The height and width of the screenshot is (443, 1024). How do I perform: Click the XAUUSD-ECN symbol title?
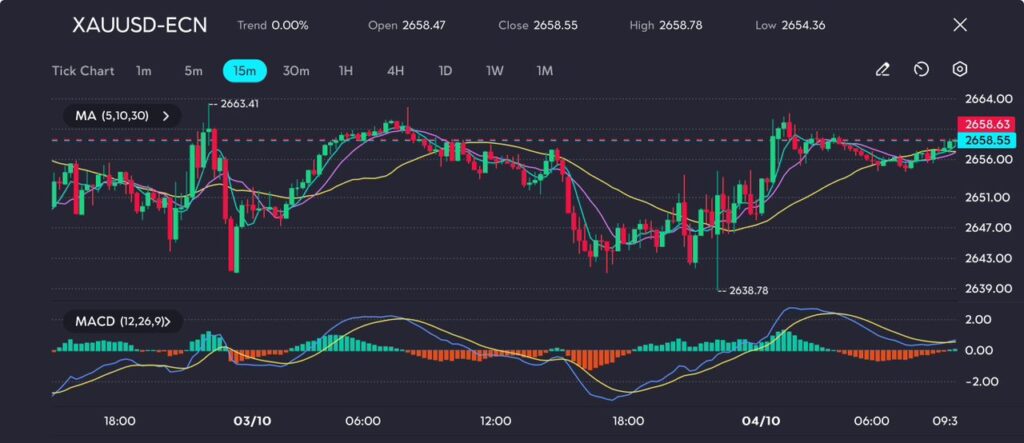pos(140,25)
